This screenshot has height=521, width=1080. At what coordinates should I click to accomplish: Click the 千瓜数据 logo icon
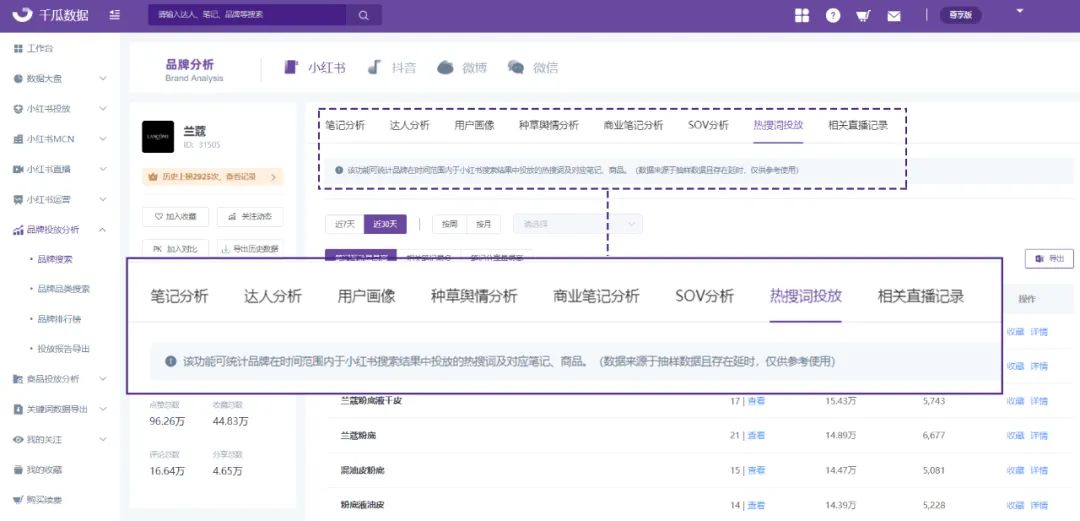pyautogui.click(x=22, y=14)
